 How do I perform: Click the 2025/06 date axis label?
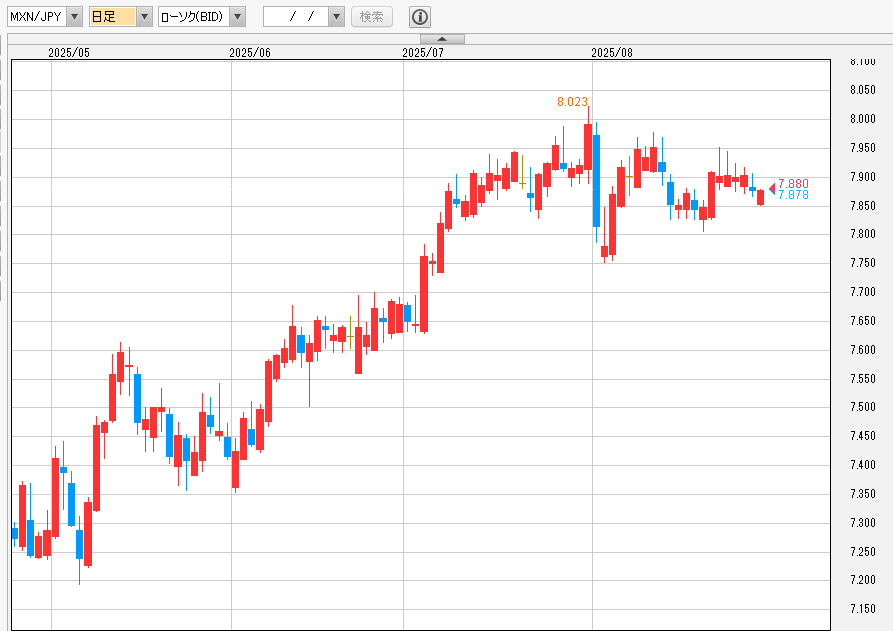click(x=250, y=52)
